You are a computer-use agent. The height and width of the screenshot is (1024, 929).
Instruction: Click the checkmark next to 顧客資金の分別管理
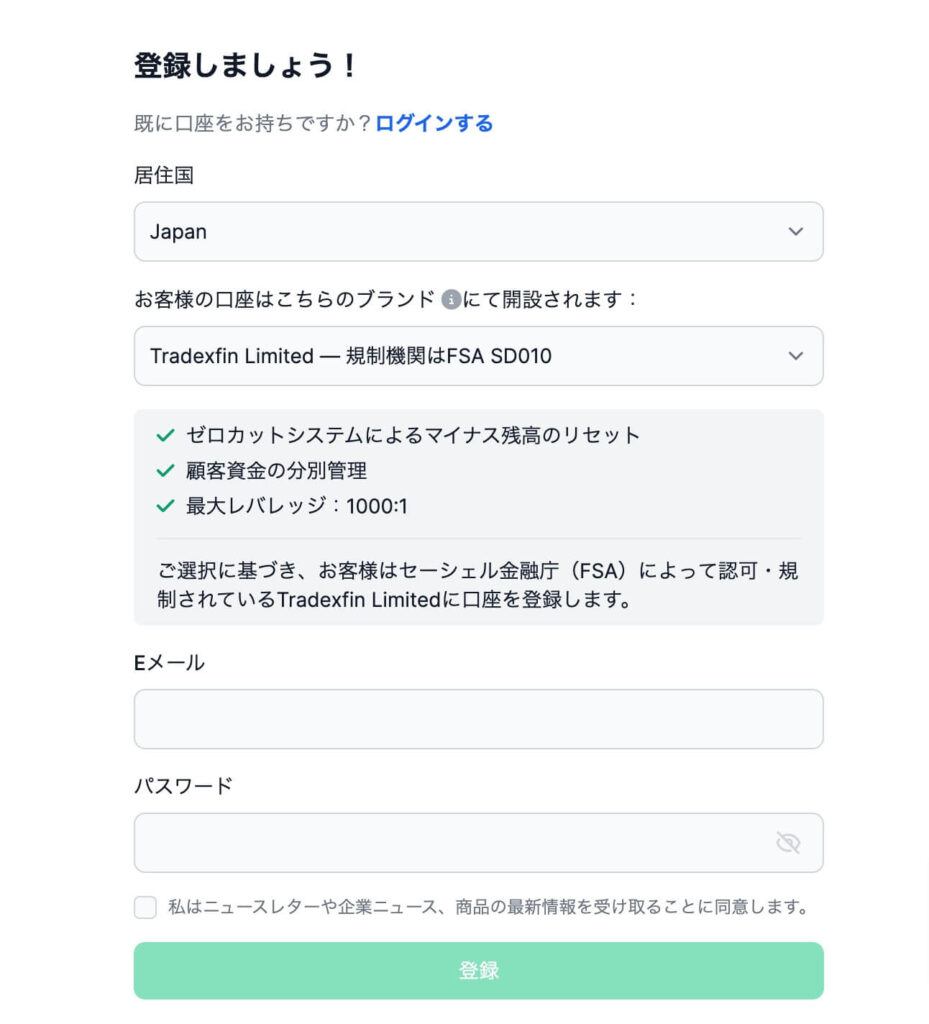163,470
